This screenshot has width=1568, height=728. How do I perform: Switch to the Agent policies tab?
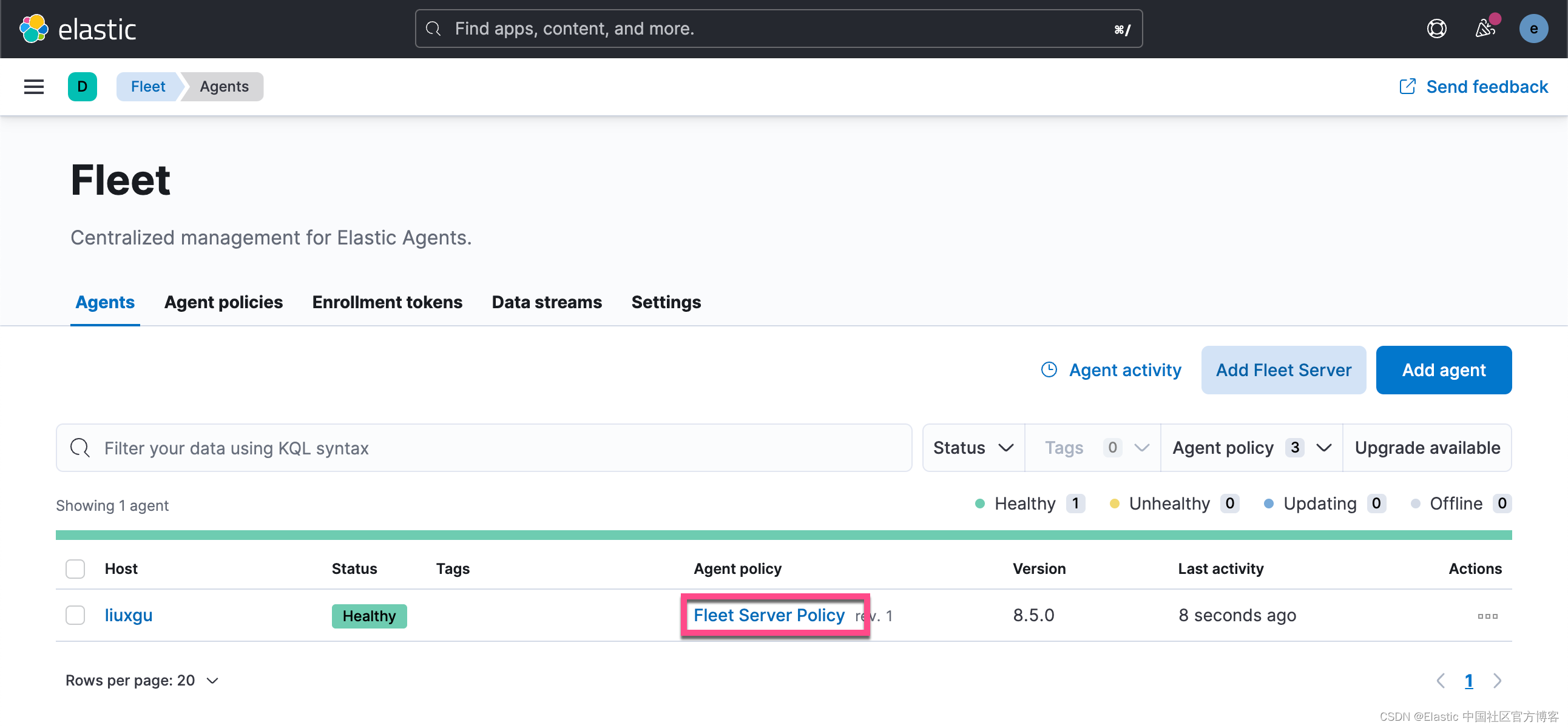(223, 302)
